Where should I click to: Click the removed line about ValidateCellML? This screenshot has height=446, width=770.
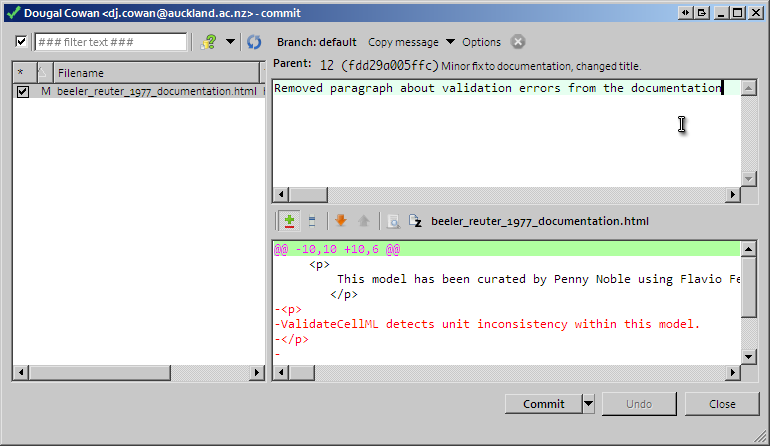(487, 324)
